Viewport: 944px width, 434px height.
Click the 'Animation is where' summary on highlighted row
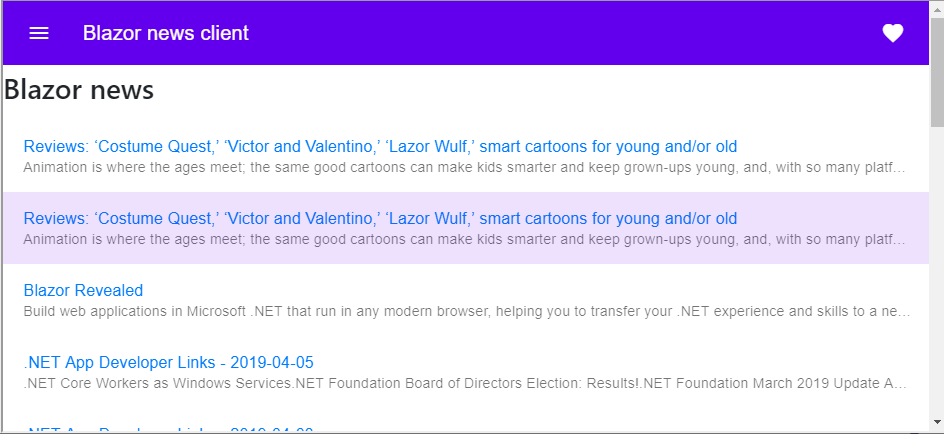464,239
